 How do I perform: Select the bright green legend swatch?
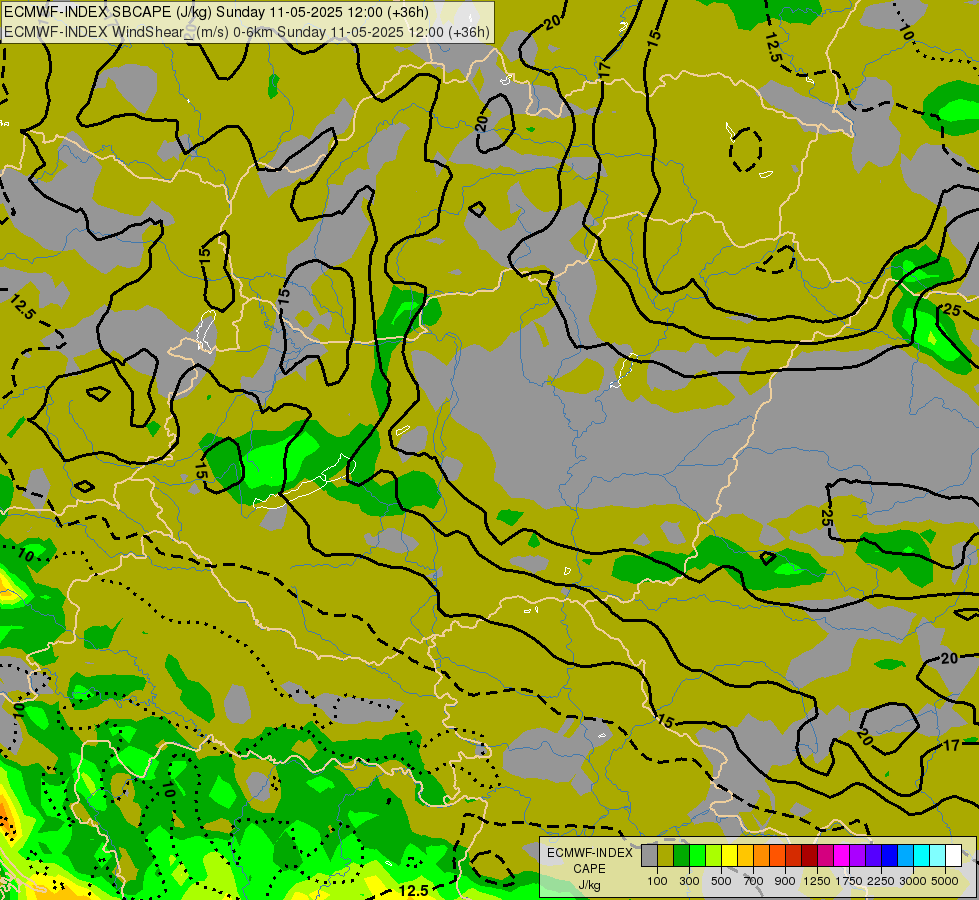[x=697, y=856]
